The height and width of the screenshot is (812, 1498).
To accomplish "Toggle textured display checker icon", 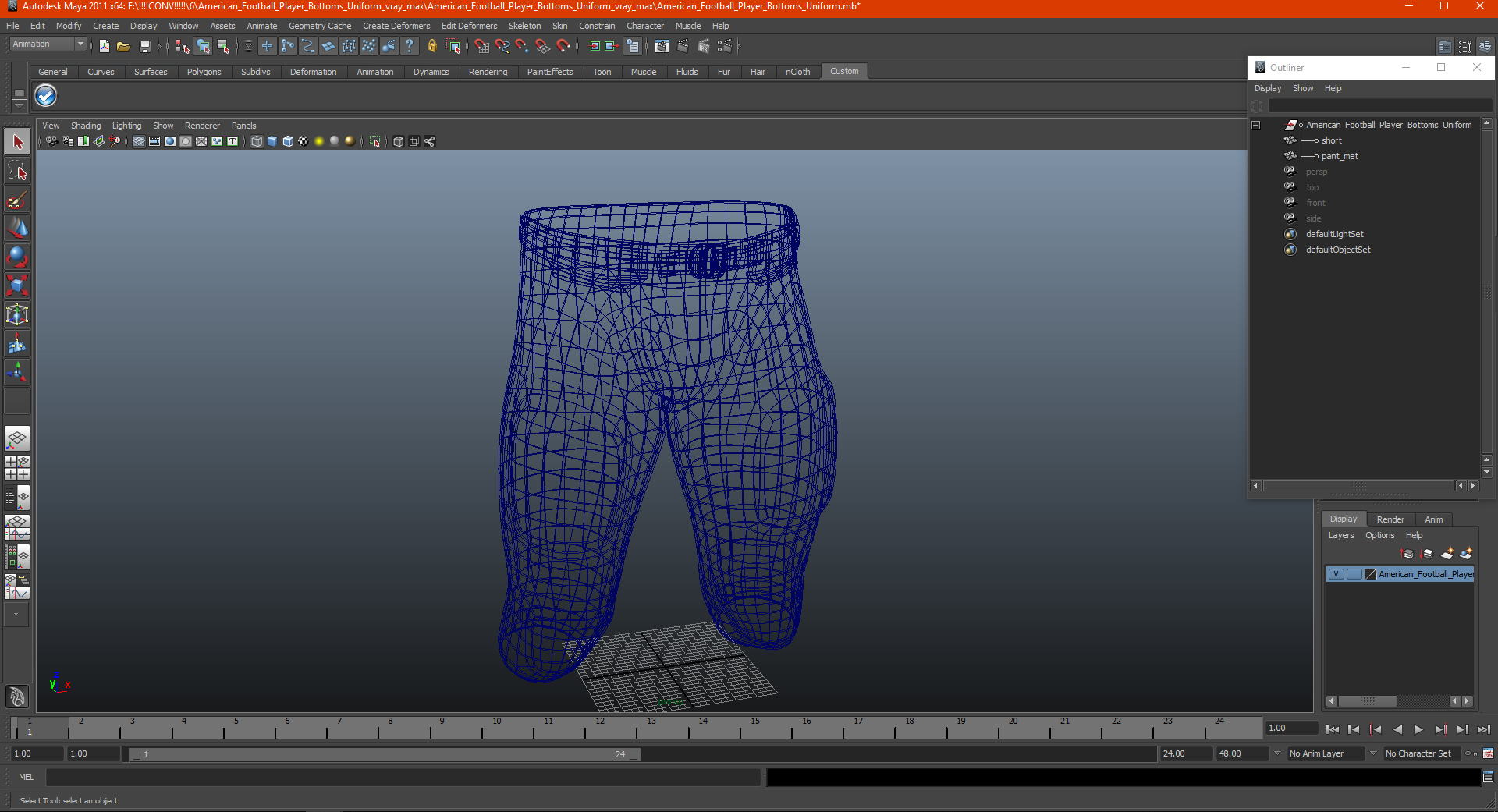I will tap(304, 141).
